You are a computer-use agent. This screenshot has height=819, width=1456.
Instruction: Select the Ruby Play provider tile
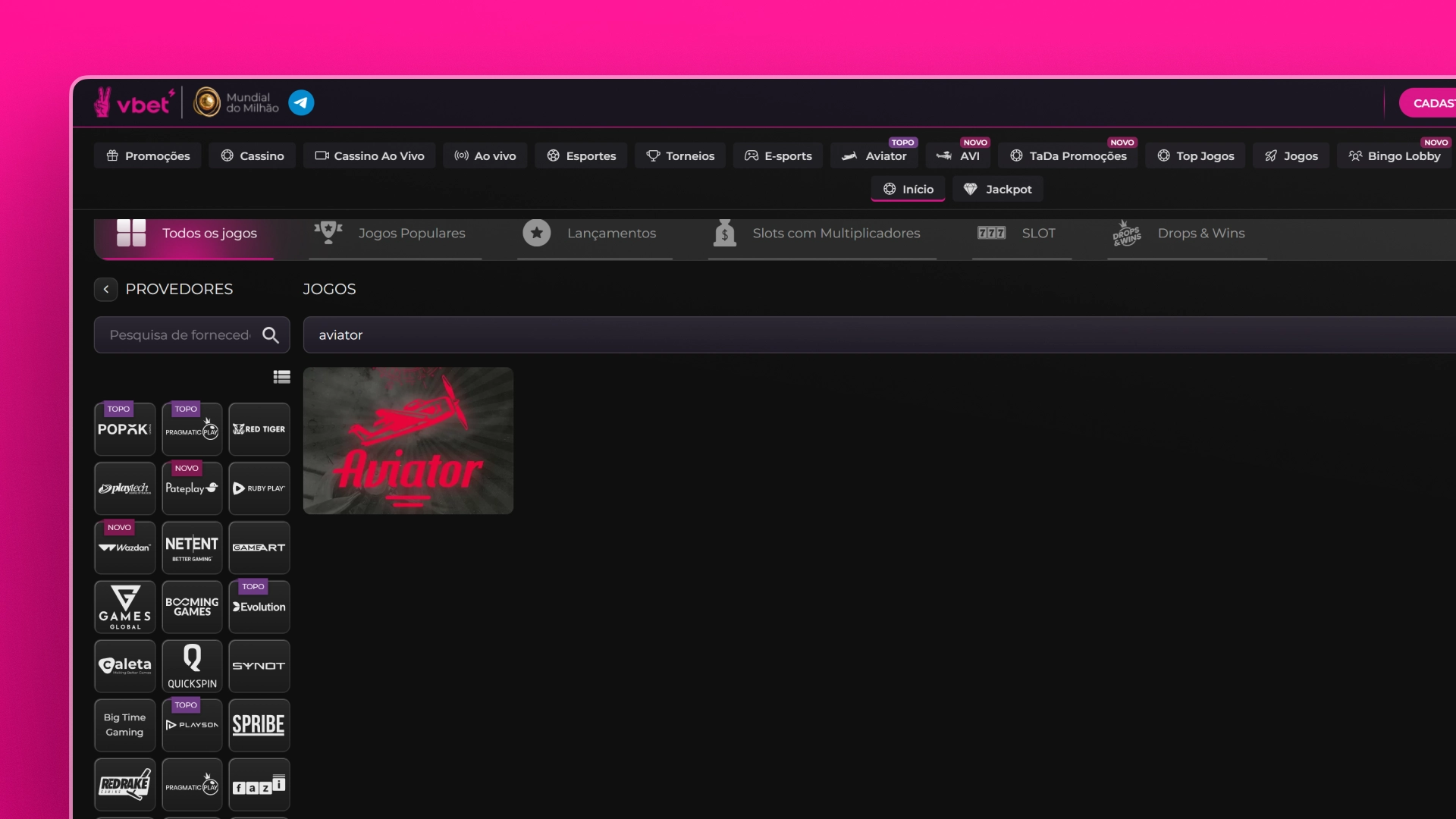coord(259,488)
